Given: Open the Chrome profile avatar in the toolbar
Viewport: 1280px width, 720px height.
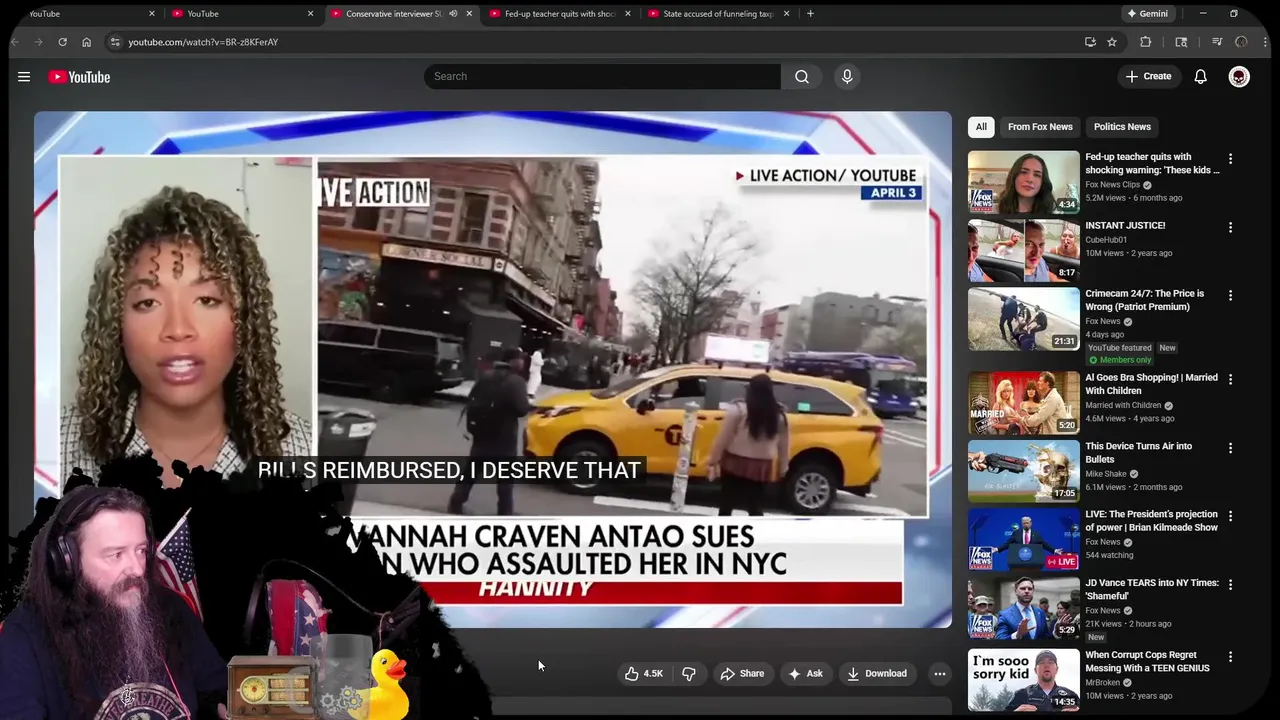Looking at the screenshot, I should coord(1241,42).
